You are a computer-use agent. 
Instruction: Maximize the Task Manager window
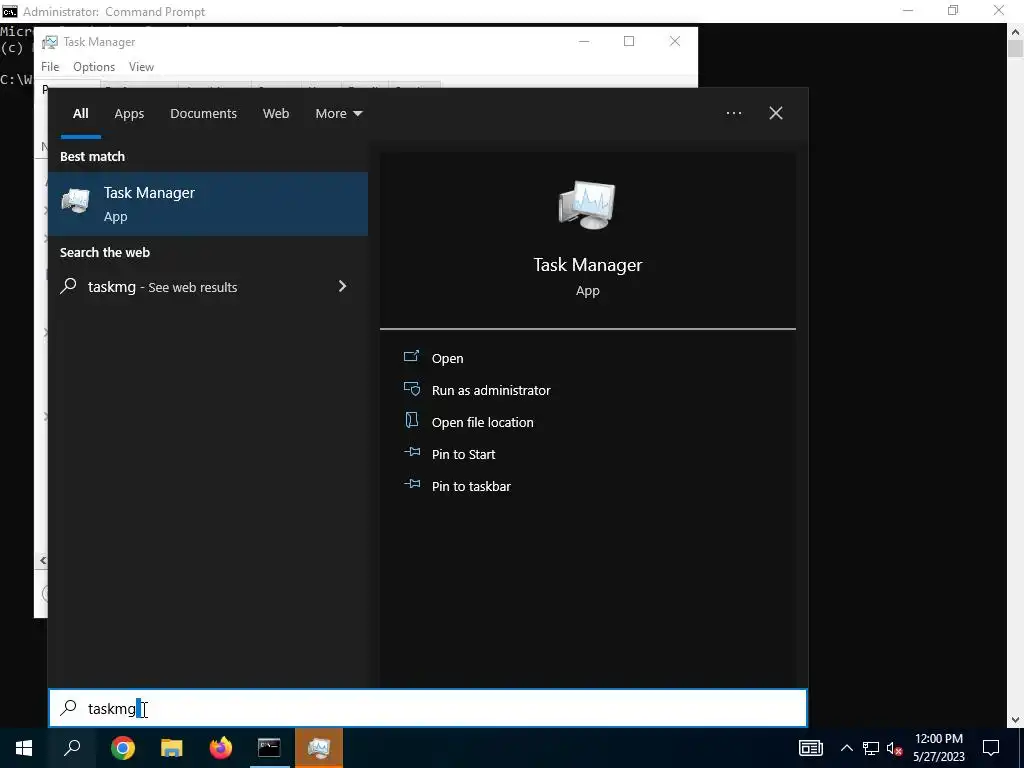[629, 41]
